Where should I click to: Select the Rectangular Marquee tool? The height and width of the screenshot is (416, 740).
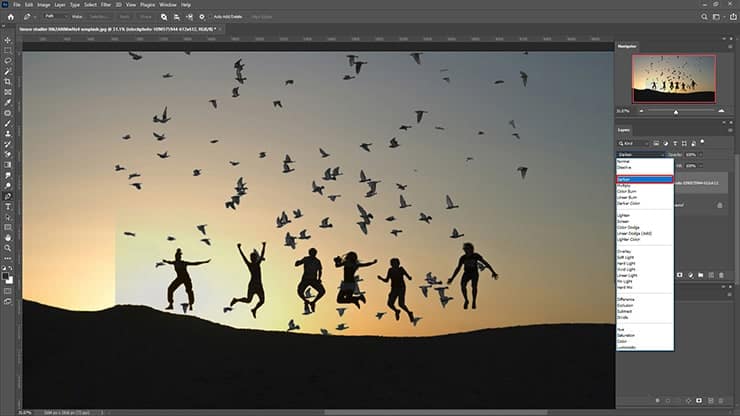coord(8,50)
